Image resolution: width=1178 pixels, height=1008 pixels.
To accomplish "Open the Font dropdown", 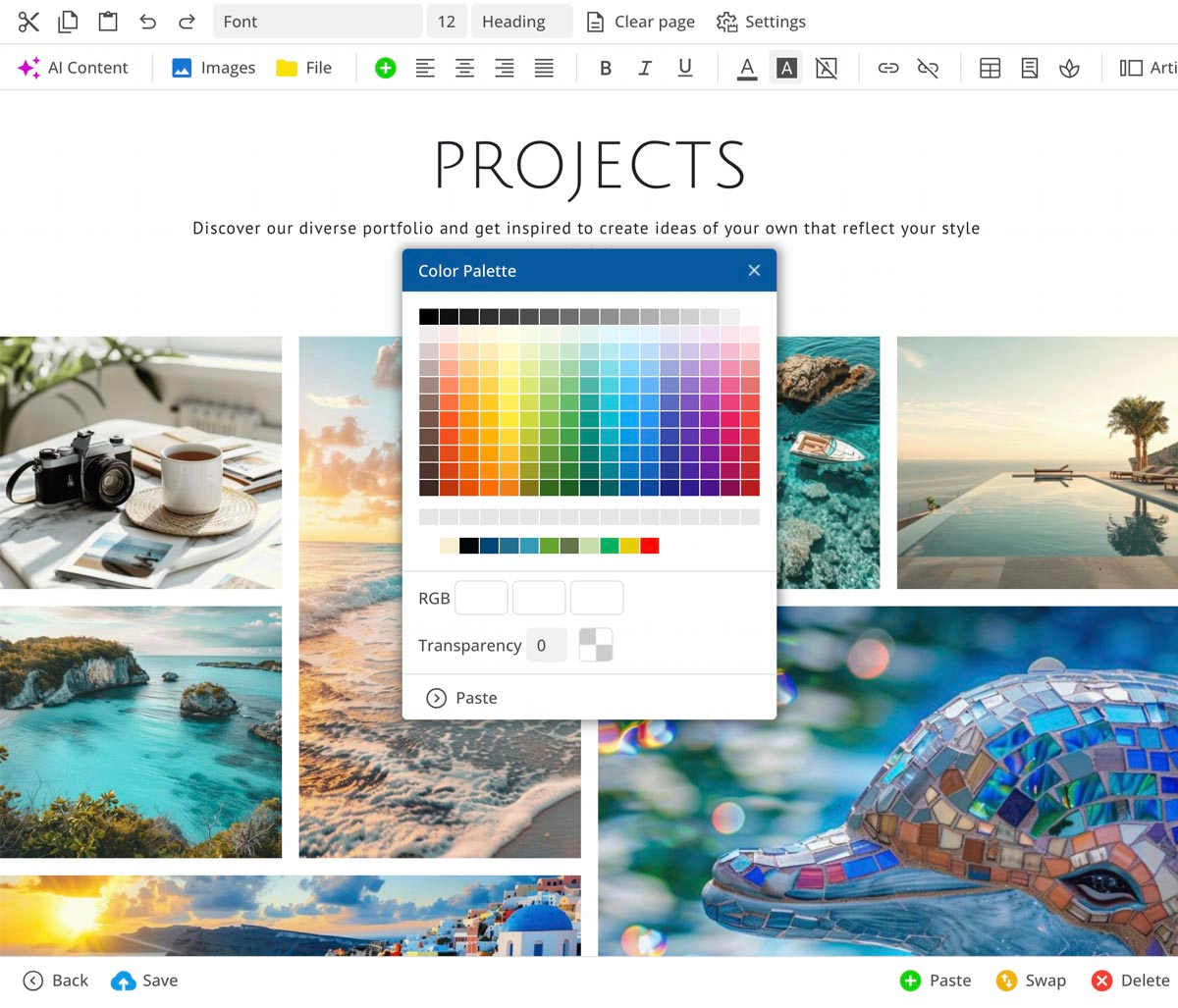I will click(317, 22).
